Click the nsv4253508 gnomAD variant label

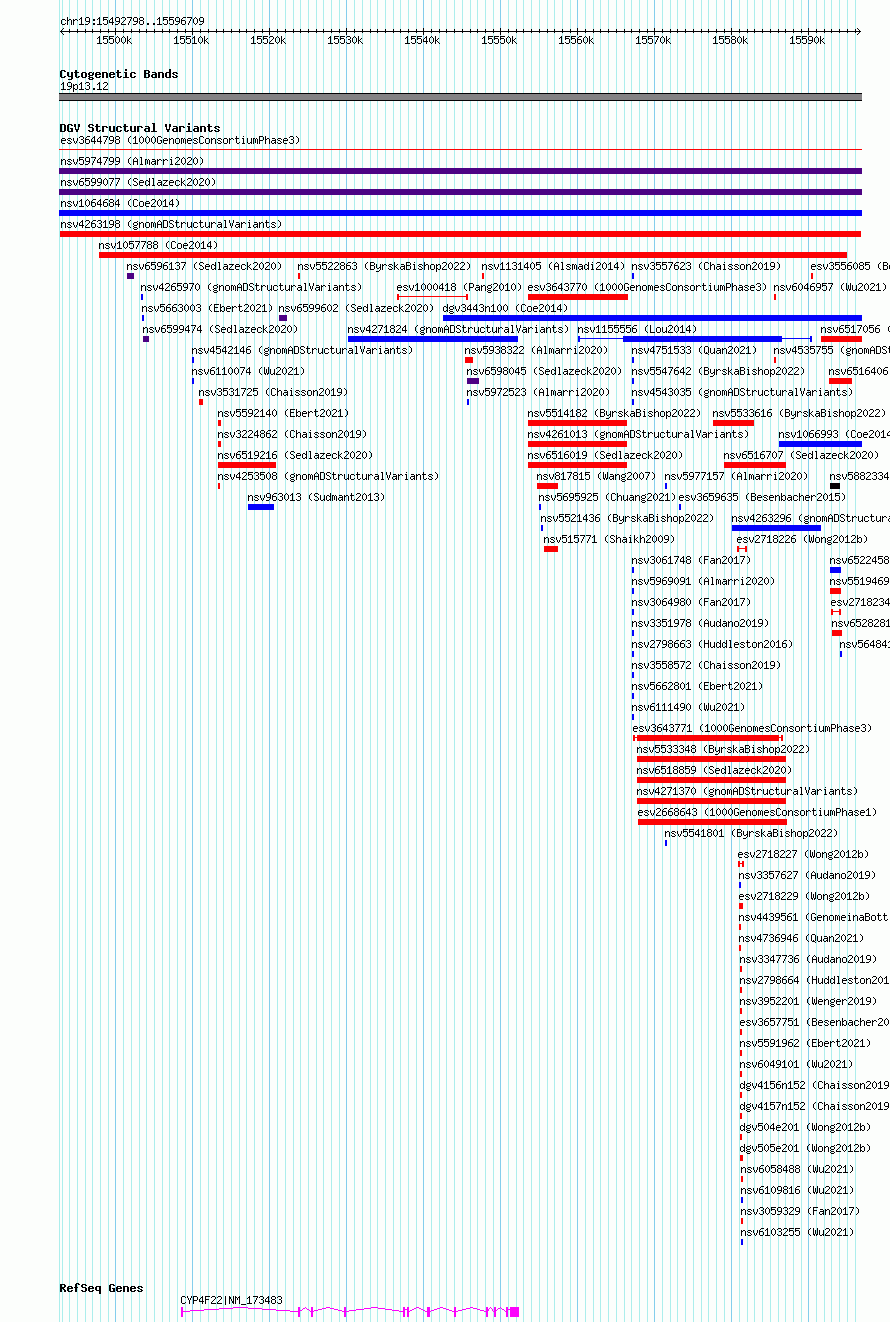tap(328, 476)
